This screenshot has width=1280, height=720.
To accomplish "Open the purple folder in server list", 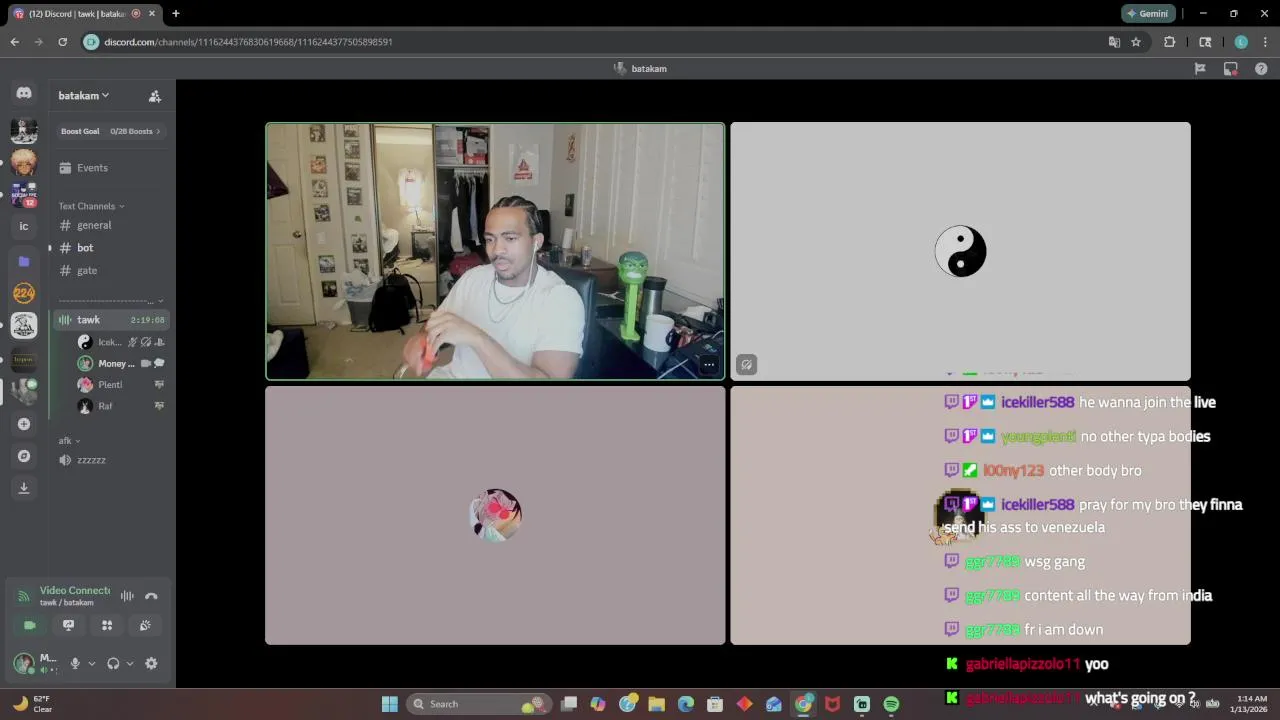I will pos(24,261).
